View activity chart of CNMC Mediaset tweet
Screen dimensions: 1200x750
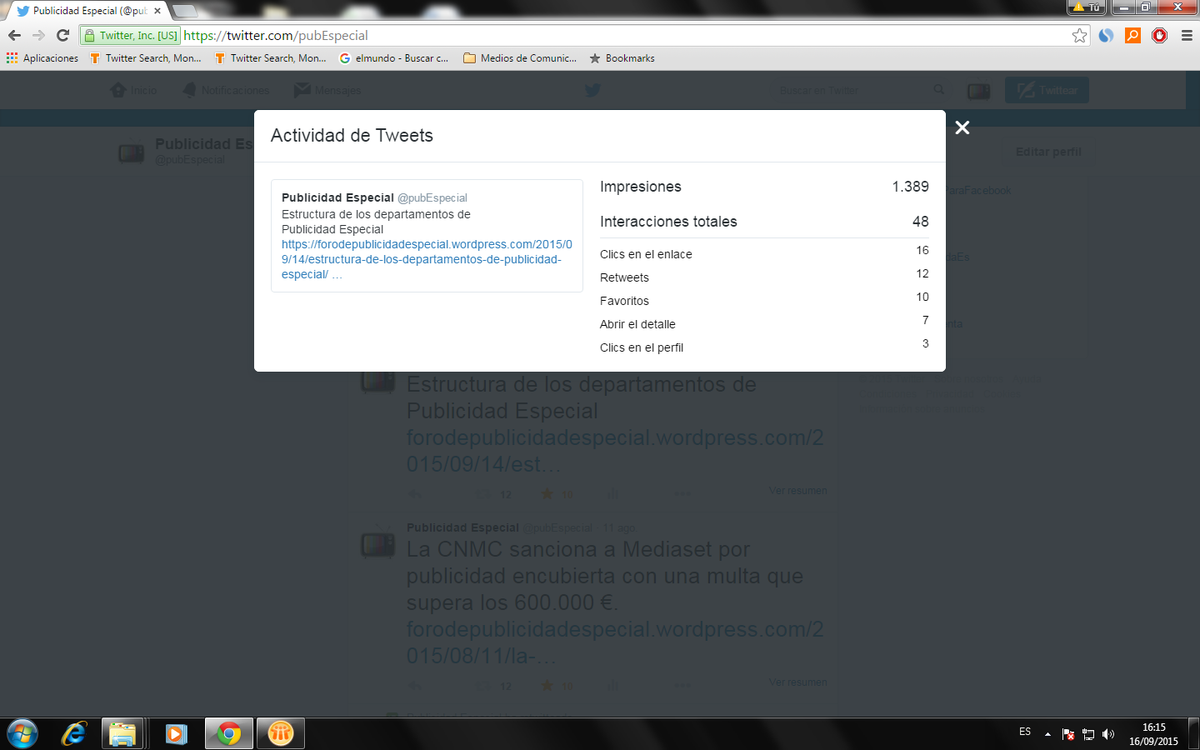click(x=613, y=687)
